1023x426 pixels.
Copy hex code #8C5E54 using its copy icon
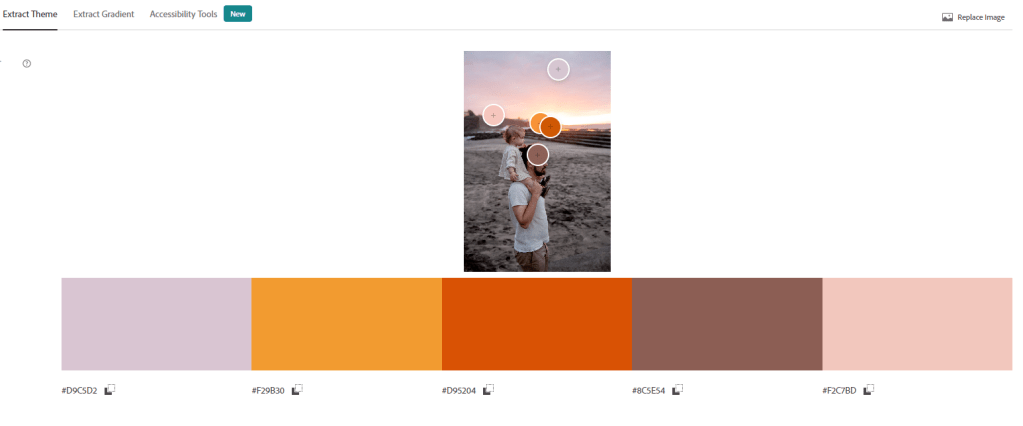coord(678,389)
